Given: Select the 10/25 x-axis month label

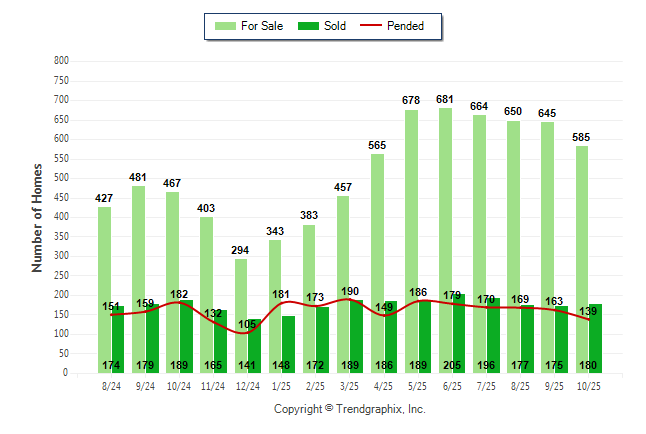Looking at the screenshot, I should coord(587,384).
